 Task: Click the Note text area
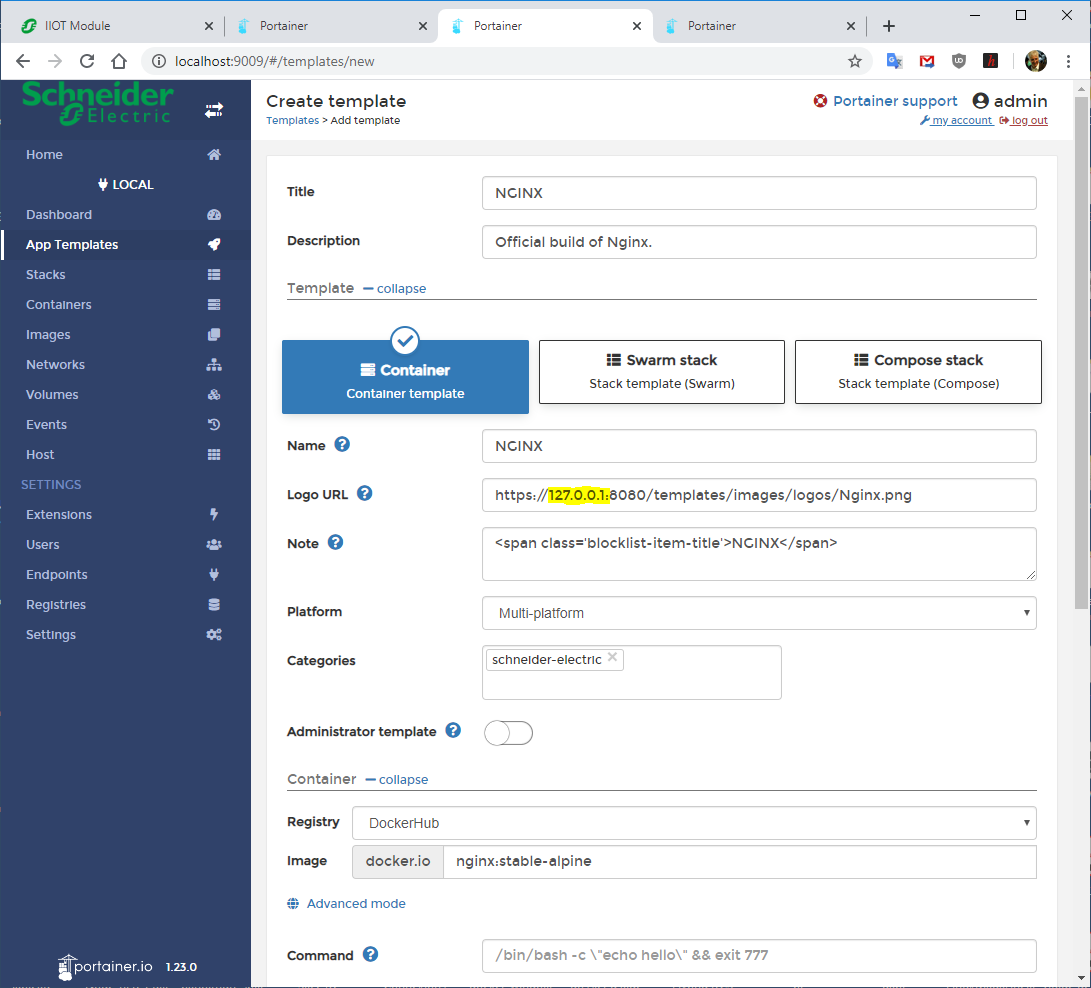click(x=759, y=554)
